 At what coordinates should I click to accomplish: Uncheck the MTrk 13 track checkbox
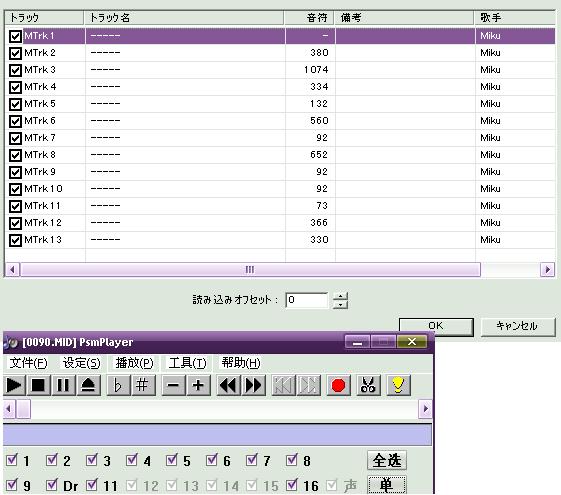pos(15,240)
